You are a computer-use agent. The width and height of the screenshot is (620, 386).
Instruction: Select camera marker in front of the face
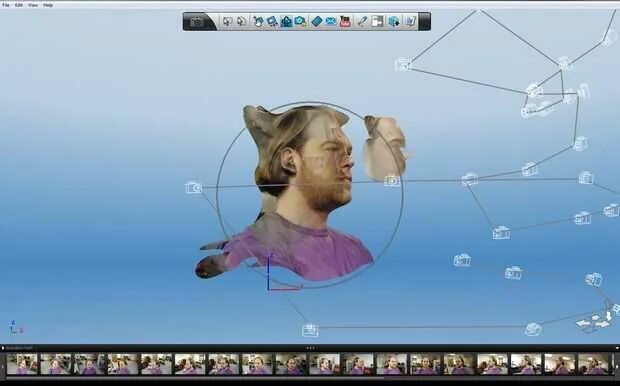pos(392,181)
